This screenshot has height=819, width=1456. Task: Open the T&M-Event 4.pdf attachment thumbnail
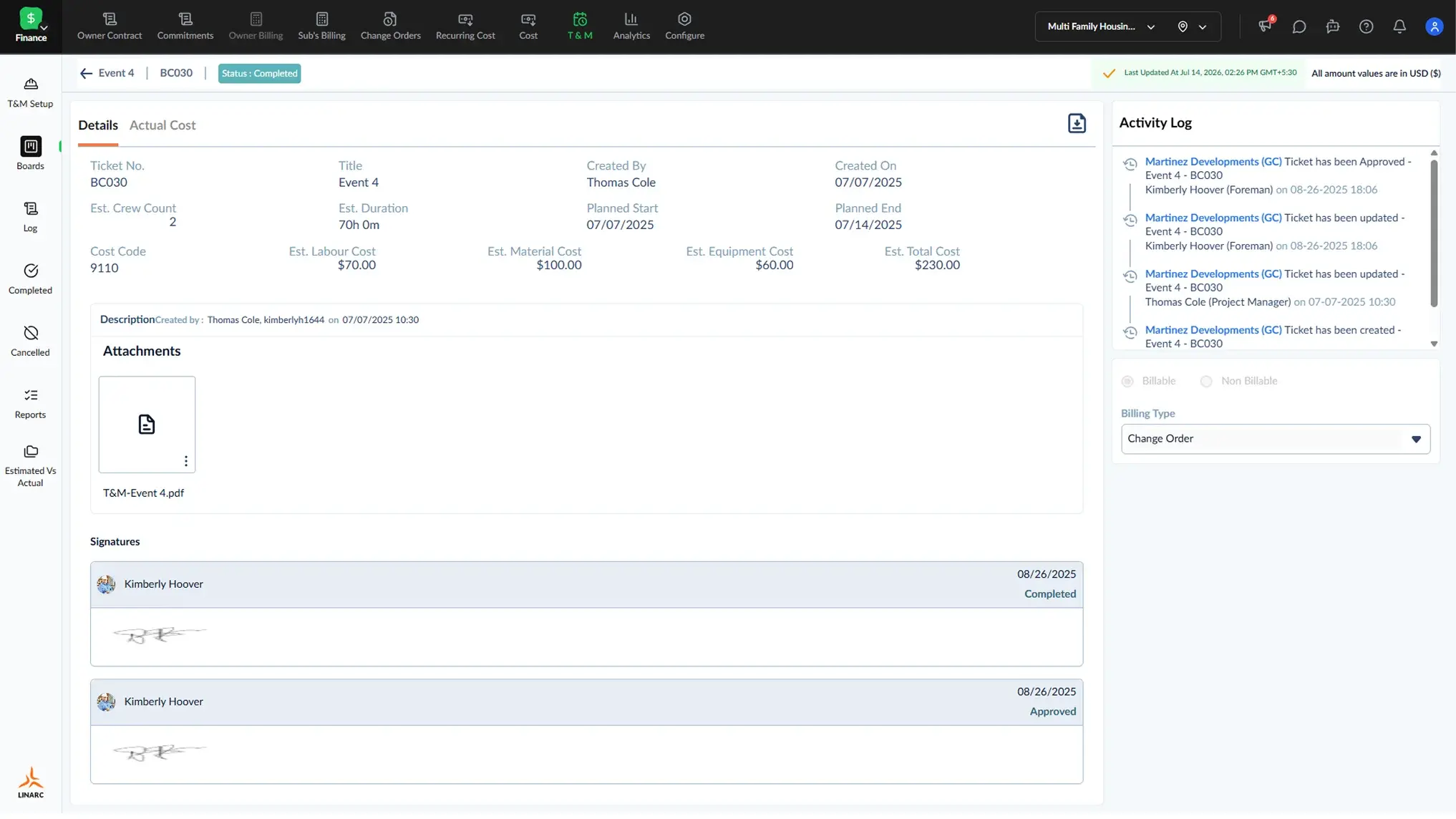(147, 425)
